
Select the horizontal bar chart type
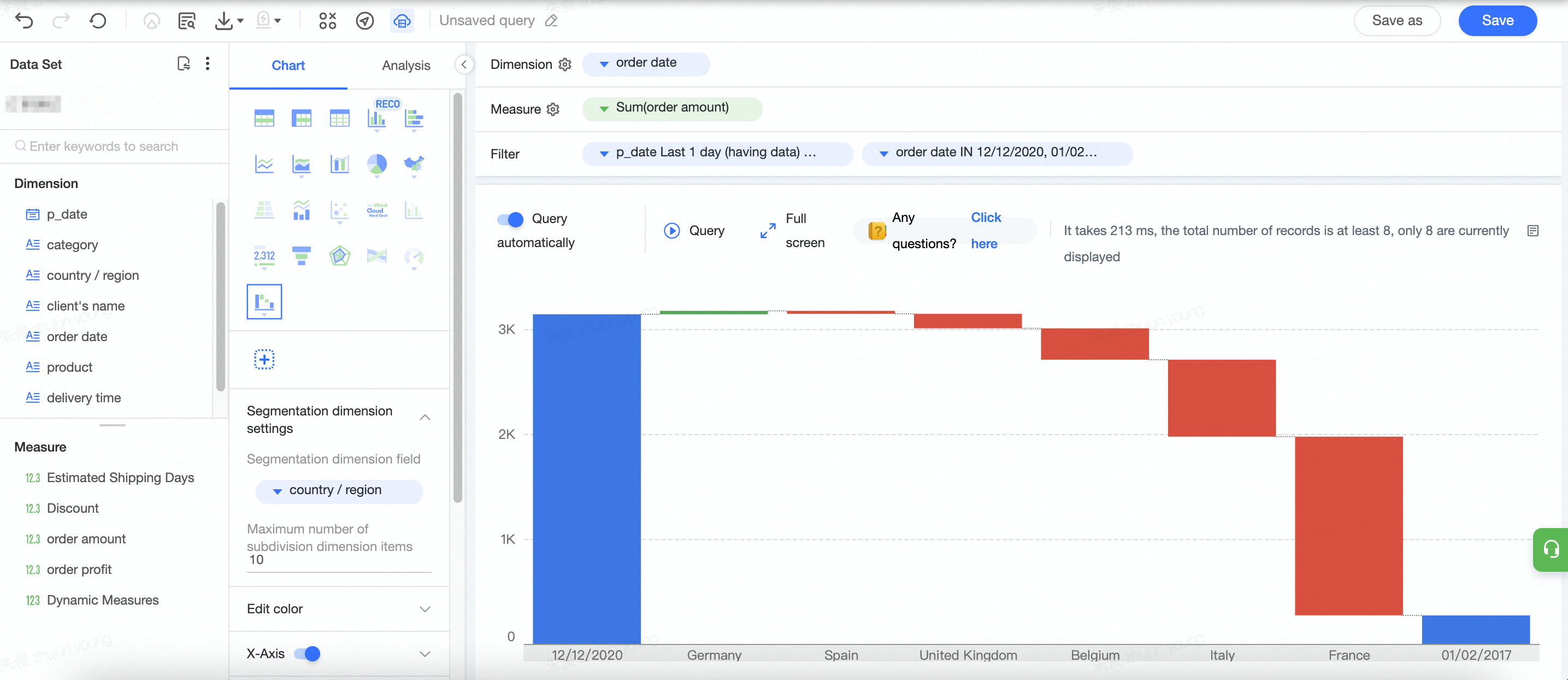[x=414, y=119]
